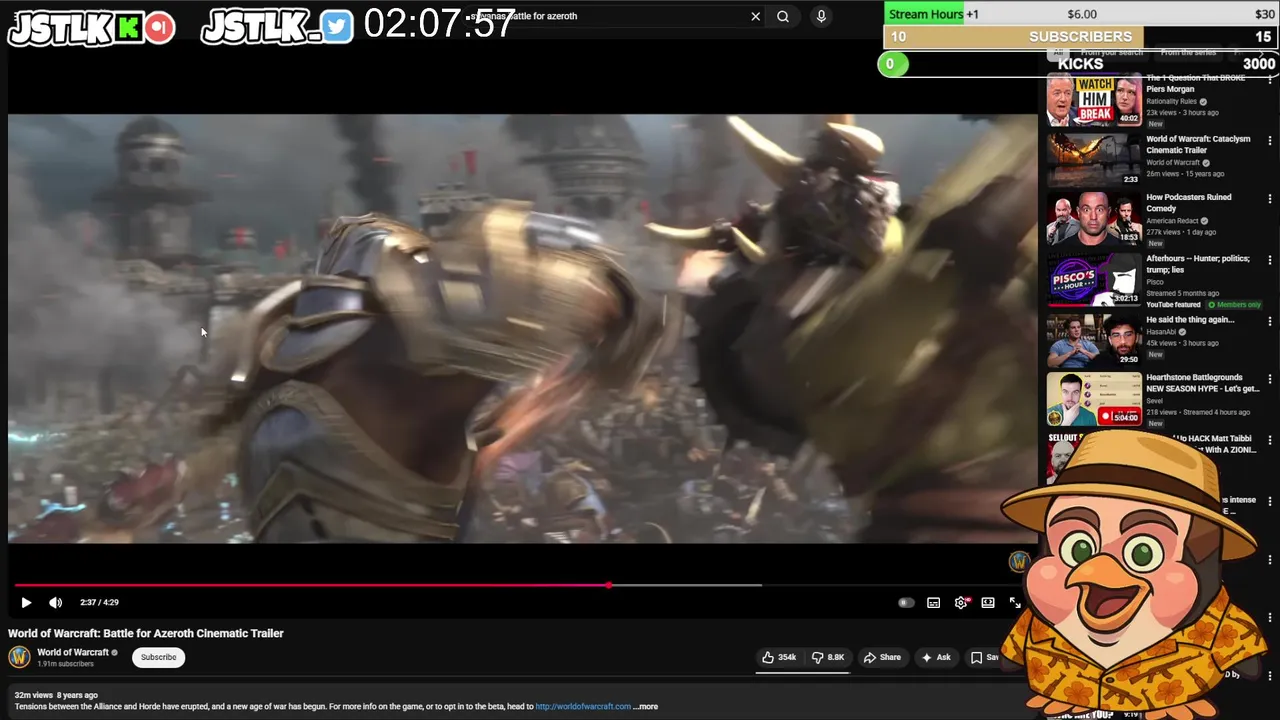Click the search magnifier icon
Viewport: 1280px width, 720px height.
pos(783,16)
